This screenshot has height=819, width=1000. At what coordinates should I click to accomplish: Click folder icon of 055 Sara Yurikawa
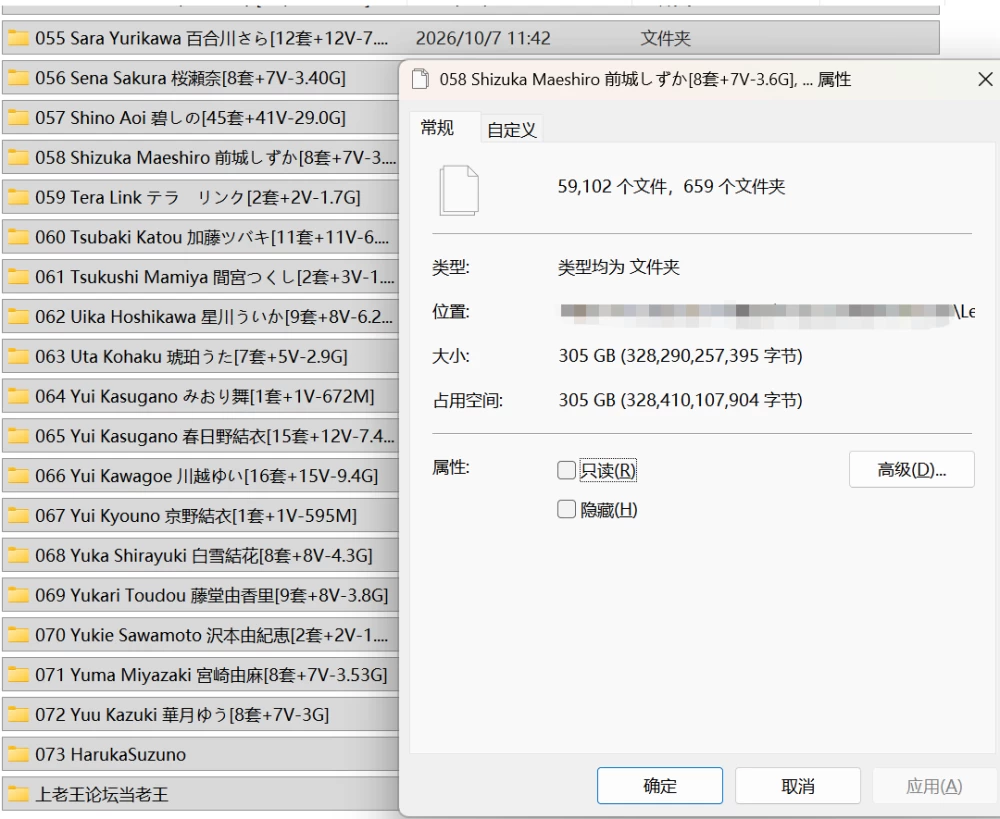[18, 38]
